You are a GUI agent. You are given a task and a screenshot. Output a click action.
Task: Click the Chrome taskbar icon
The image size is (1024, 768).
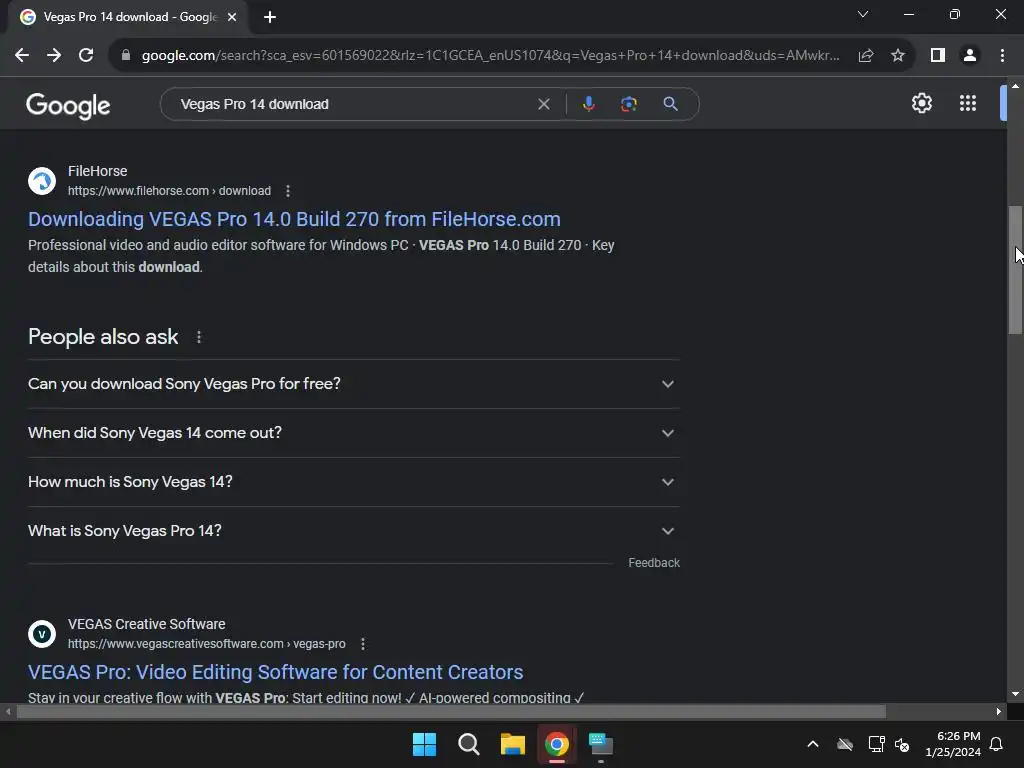pos(557,744)
